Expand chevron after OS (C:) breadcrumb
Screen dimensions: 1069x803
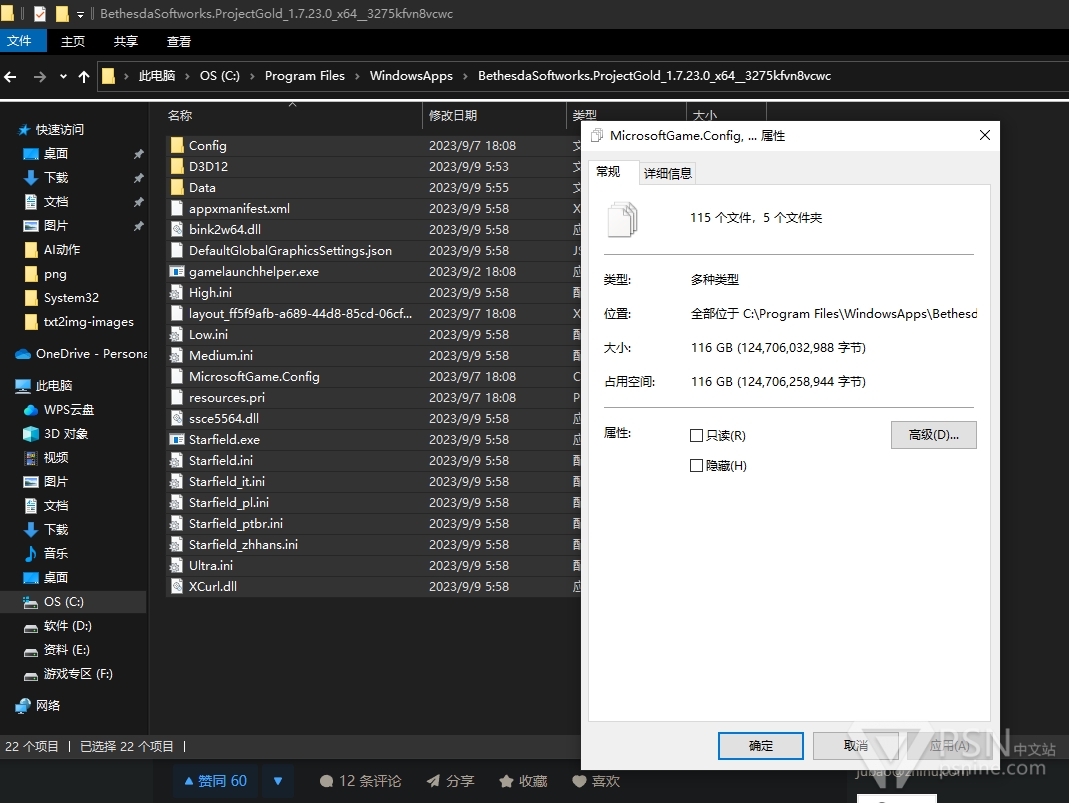coord(252,76)
